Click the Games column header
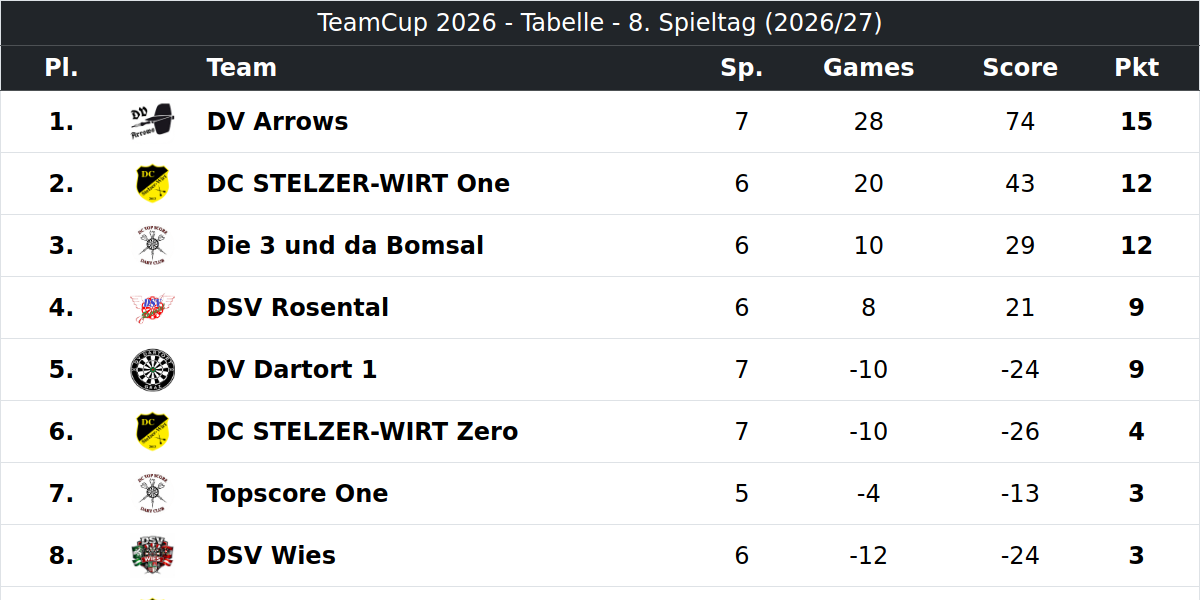The image size is (1200, 600). click(x=868, y=68)
